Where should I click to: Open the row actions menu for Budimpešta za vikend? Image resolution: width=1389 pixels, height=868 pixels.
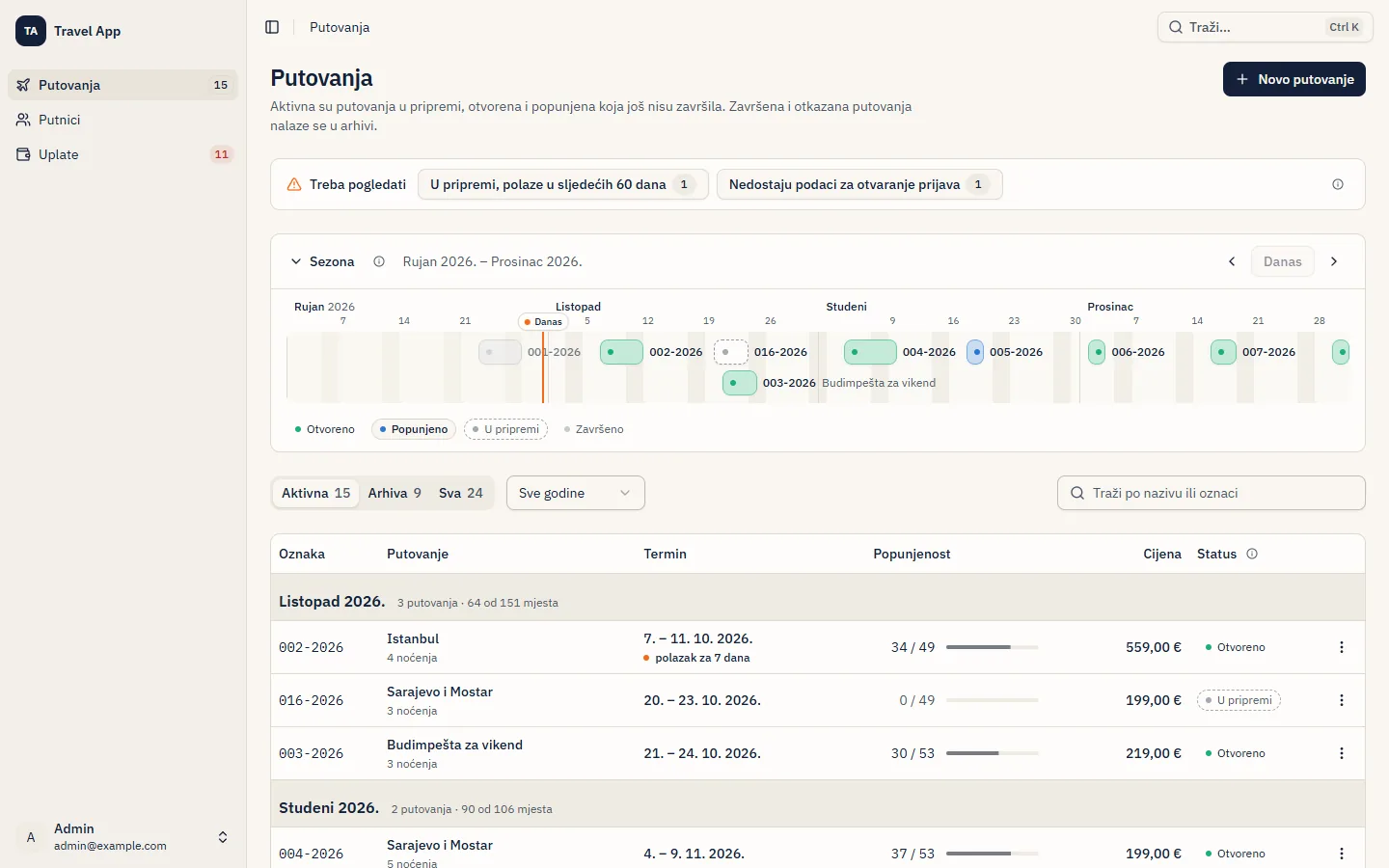point(1342,753)
